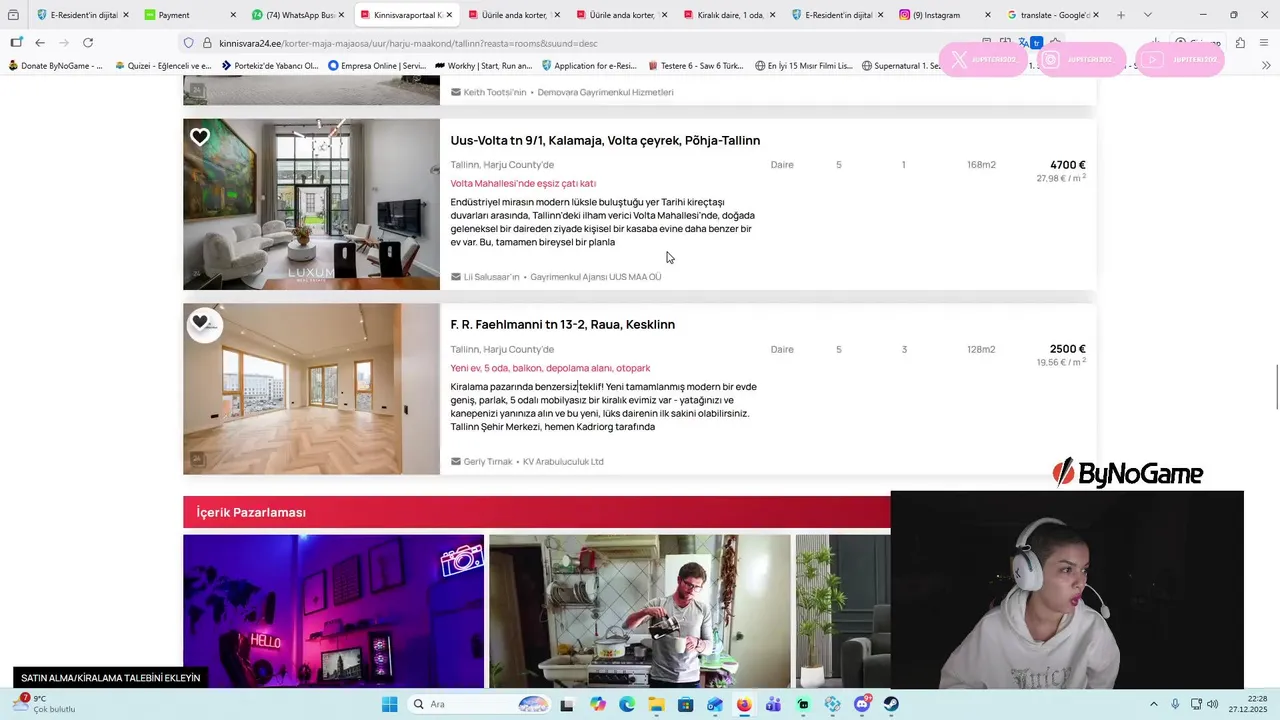
Task: Open Donate ByNoGame bookmark
Action: [56, 66]
